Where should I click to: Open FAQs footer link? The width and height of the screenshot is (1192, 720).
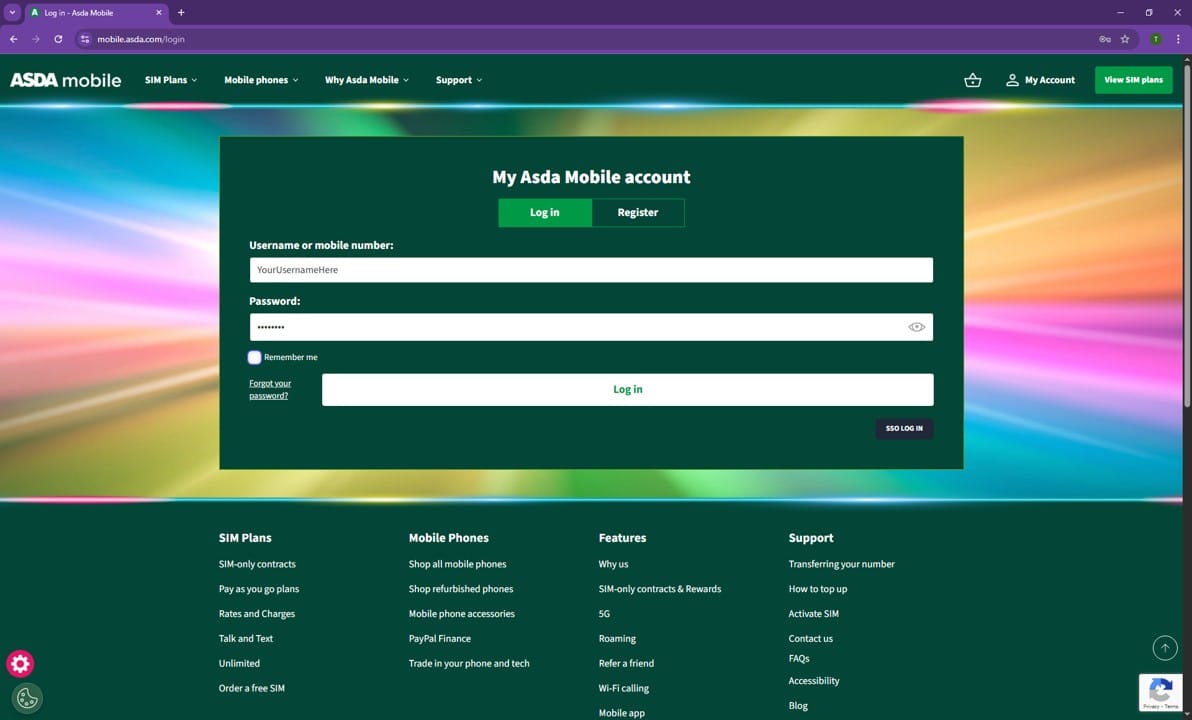click(799, 658)
